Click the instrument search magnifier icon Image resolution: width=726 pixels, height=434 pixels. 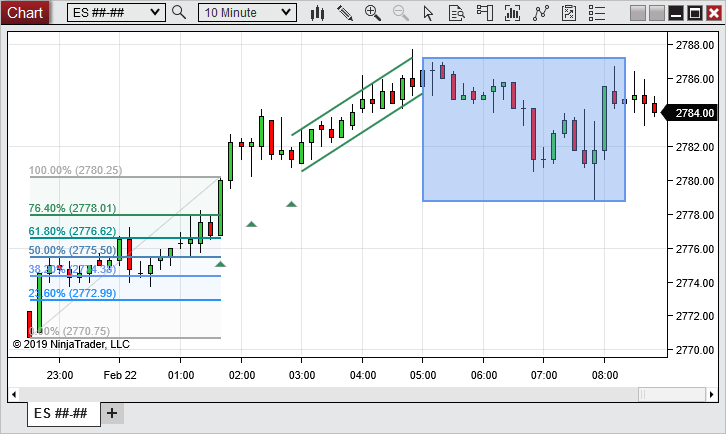(x=179, y=13)
